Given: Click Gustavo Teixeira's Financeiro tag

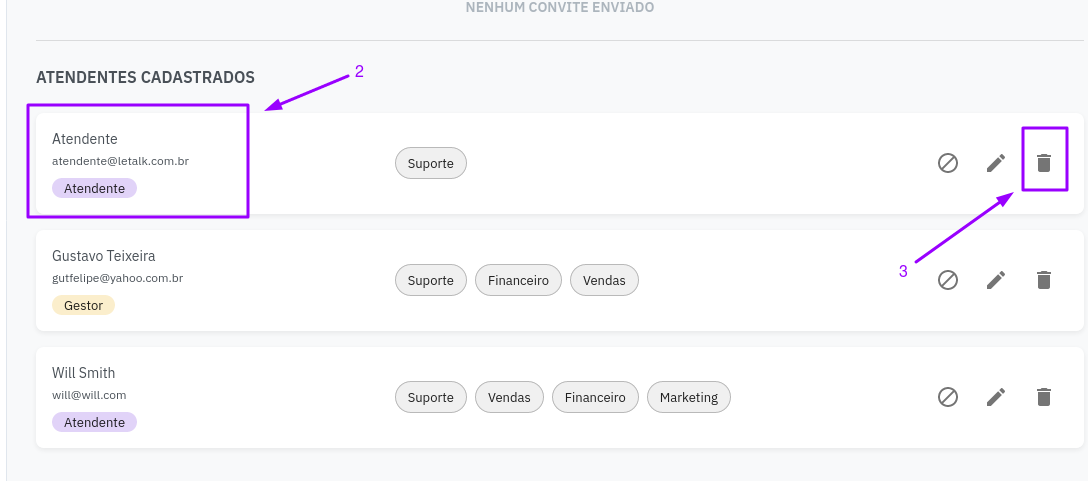Looking at the screenshot, I should (518, 280).
